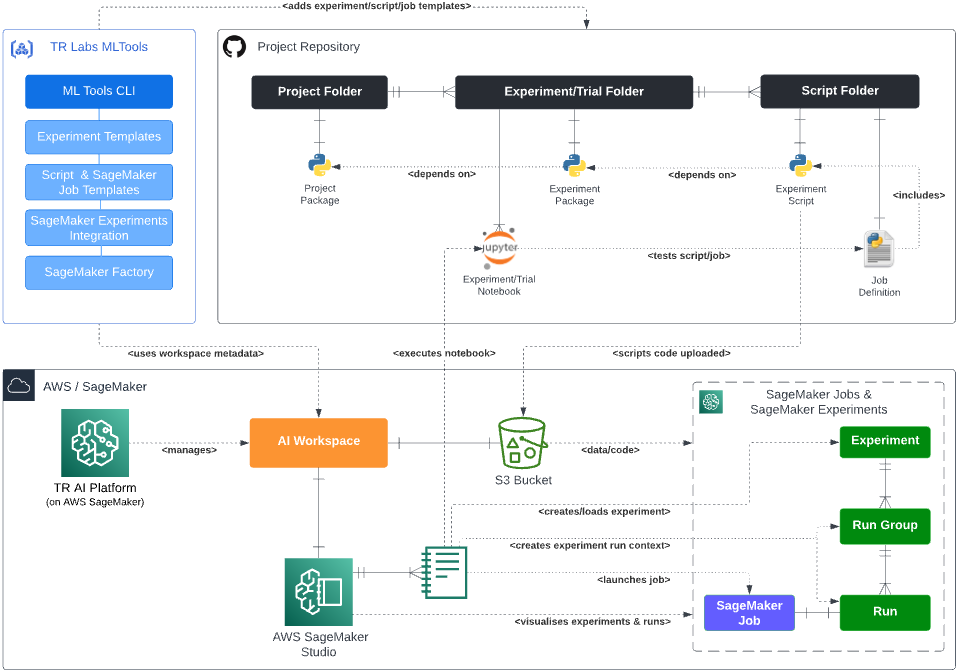The width and height of the screenshot is (960, 672).
Task: Click the 'creates experiment run context' label
Action: (x=590, y=546)
